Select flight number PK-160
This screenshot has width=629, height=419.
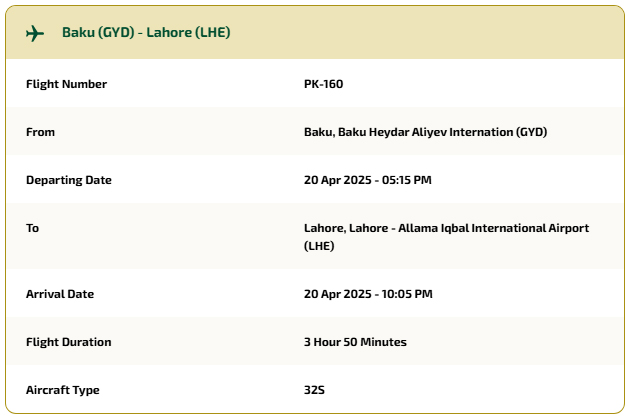323,84
